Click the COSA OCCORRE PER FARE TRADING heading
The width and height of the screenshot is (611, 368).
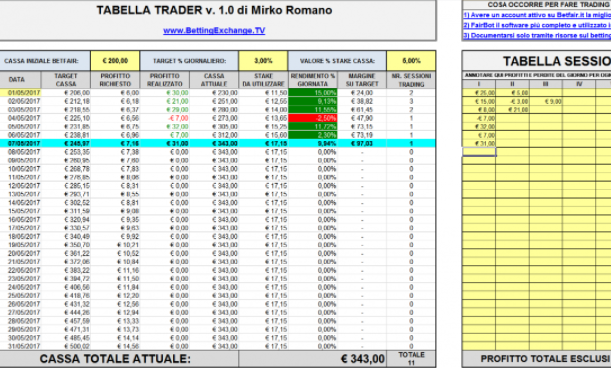pos(549,5)
